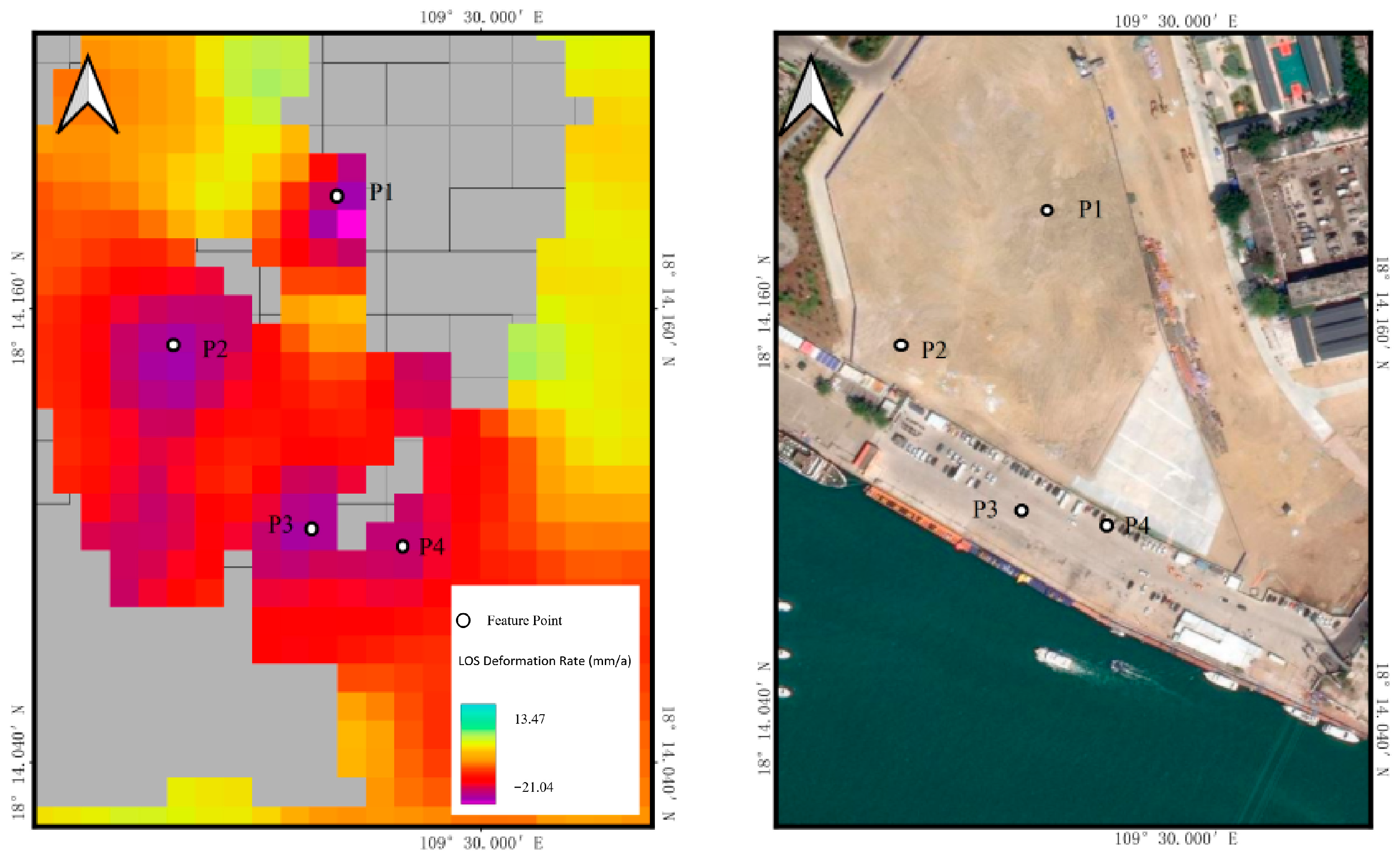Click feature point P4 on deformation map
The height and width of the screenshot is (855, 1400).
pos(402,547)
